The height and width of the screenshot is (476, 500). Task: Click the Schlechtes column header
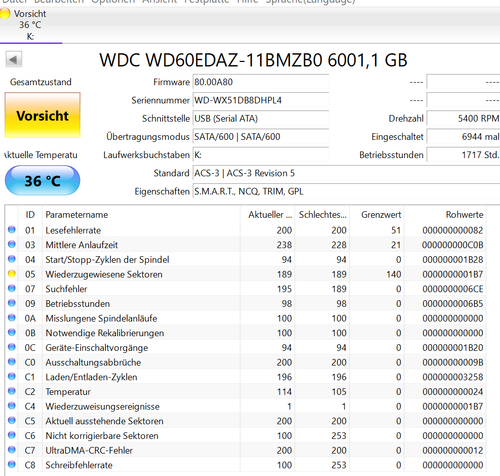(323, 215)
